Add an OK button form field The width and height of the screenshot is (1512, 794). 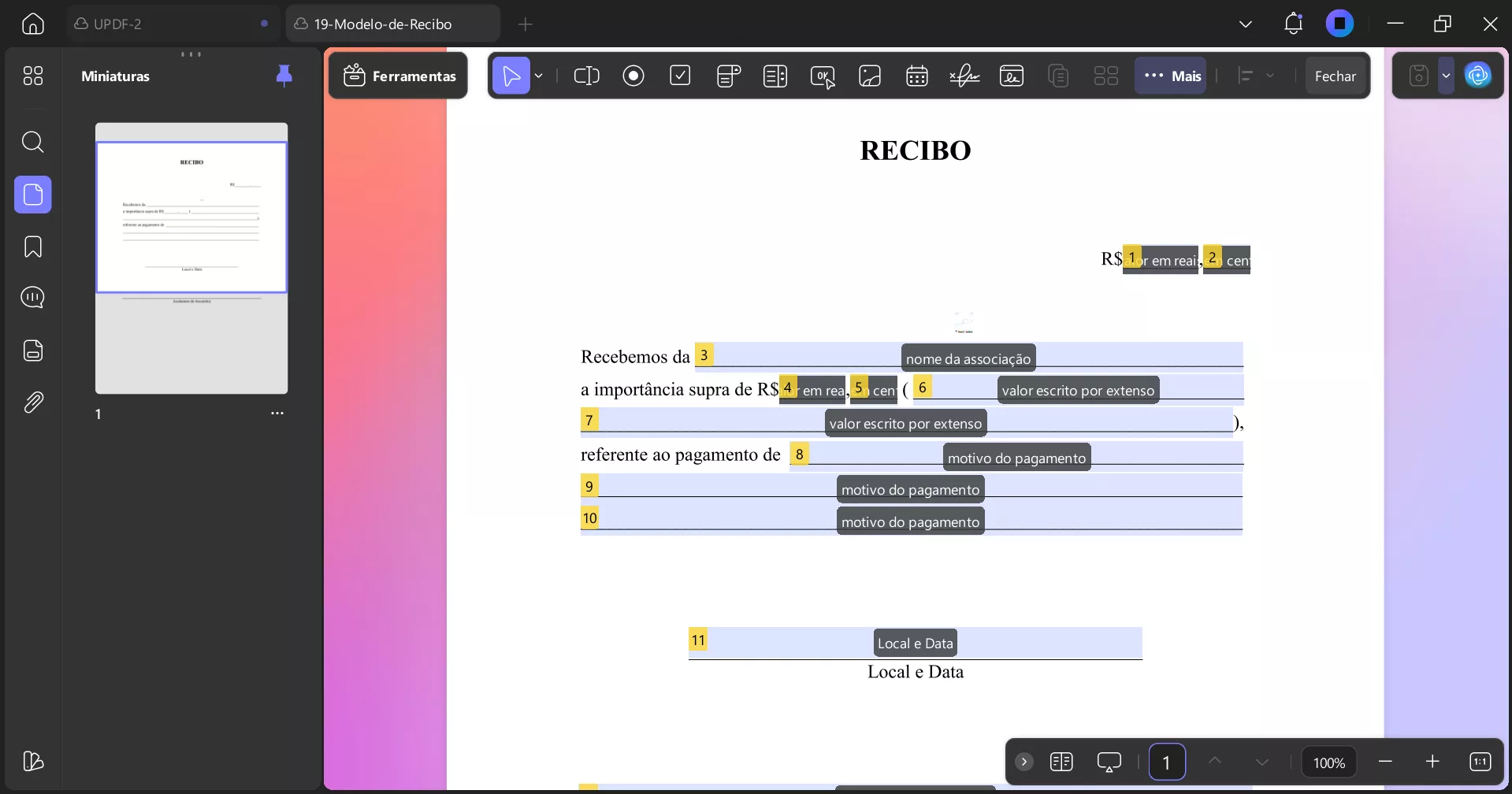[823, 76]
